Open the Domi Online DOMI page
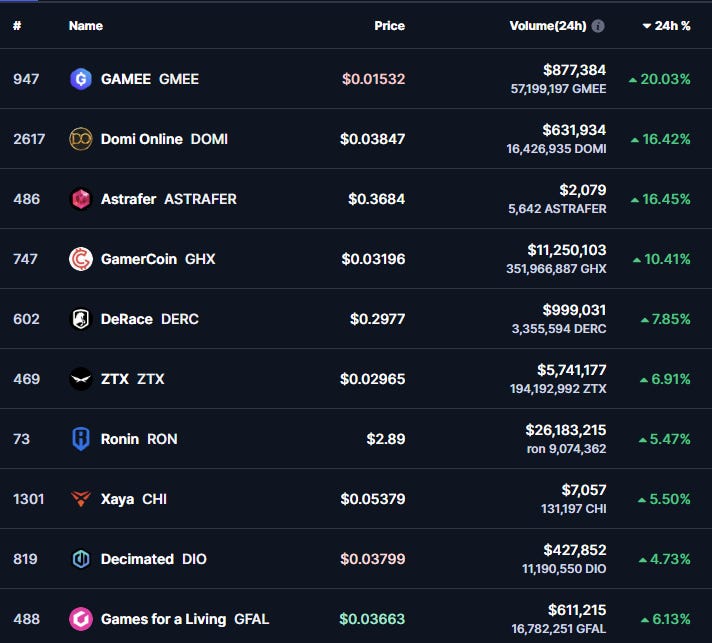This screenshot has height=643, width=712. coord(164,139)
